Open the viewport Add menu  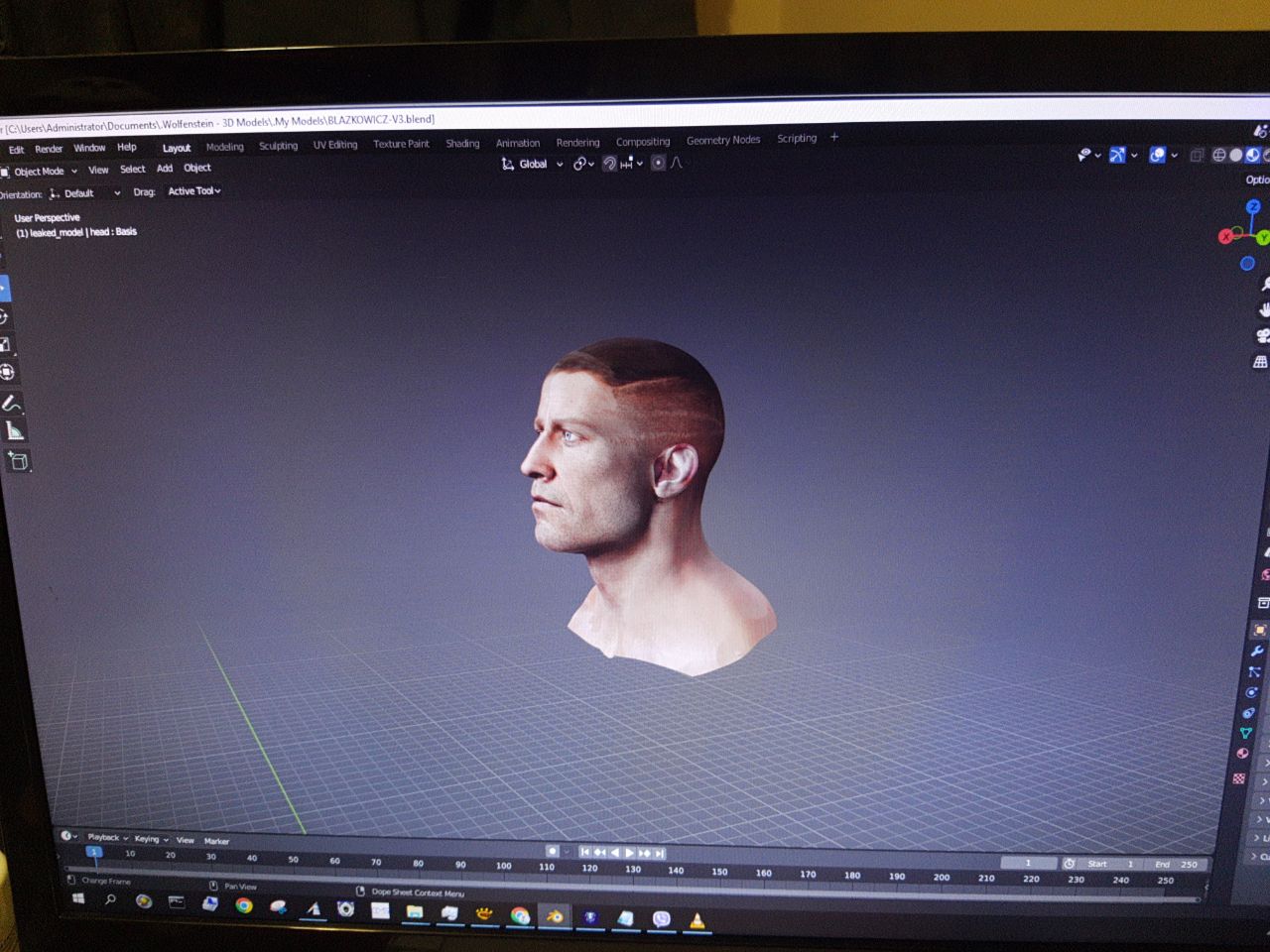[x=165, y=169]
